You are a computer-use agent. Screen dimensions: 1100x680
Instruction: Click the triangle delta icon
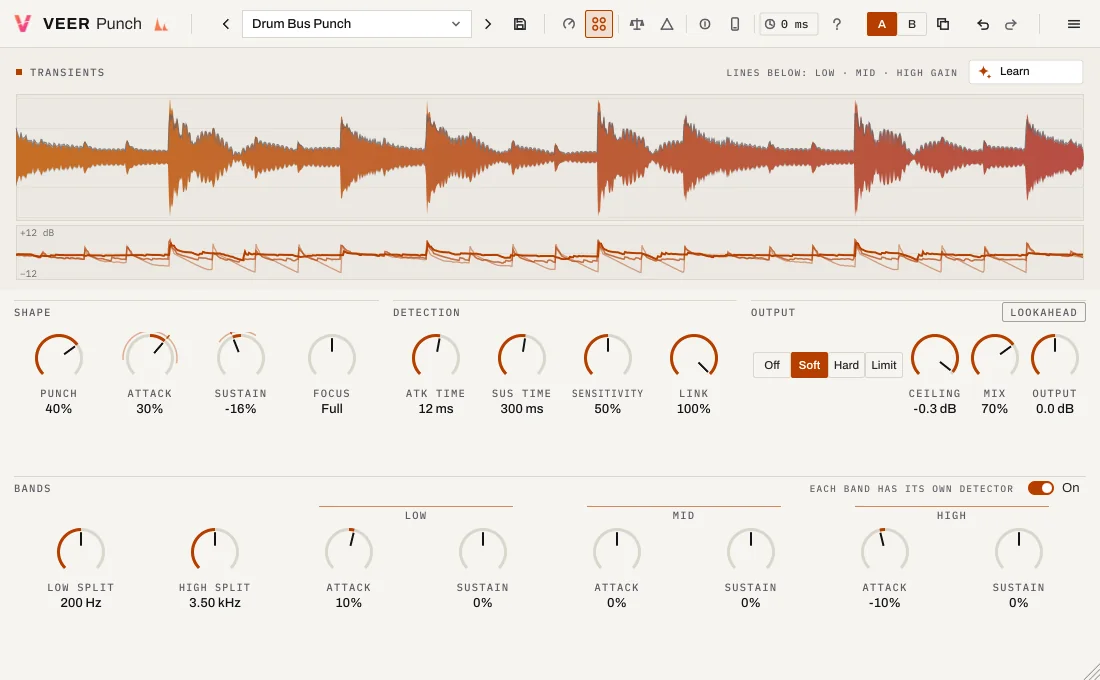click(666, 24)
